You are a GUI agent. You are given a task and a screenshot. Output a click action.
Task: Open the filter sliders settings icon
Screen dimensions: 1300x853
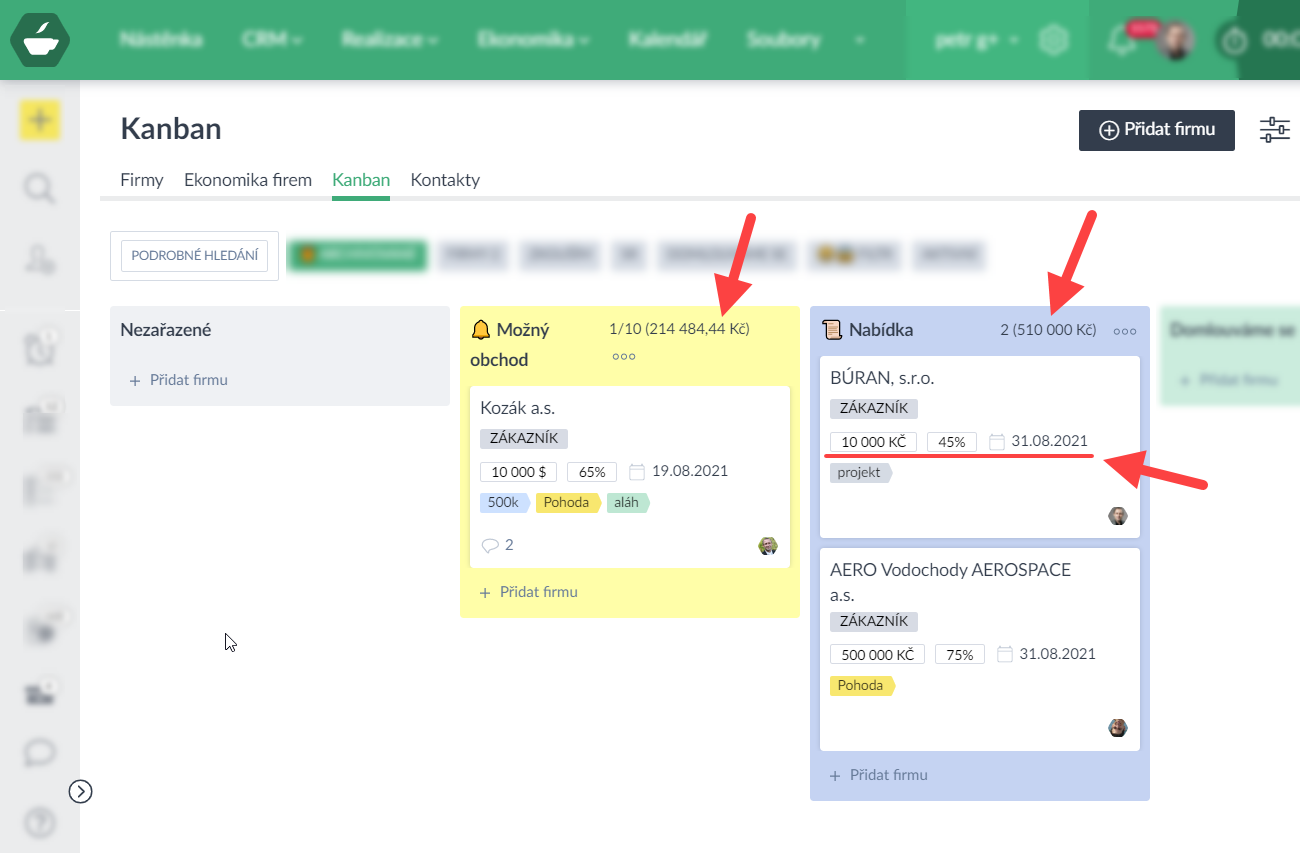1274,130
